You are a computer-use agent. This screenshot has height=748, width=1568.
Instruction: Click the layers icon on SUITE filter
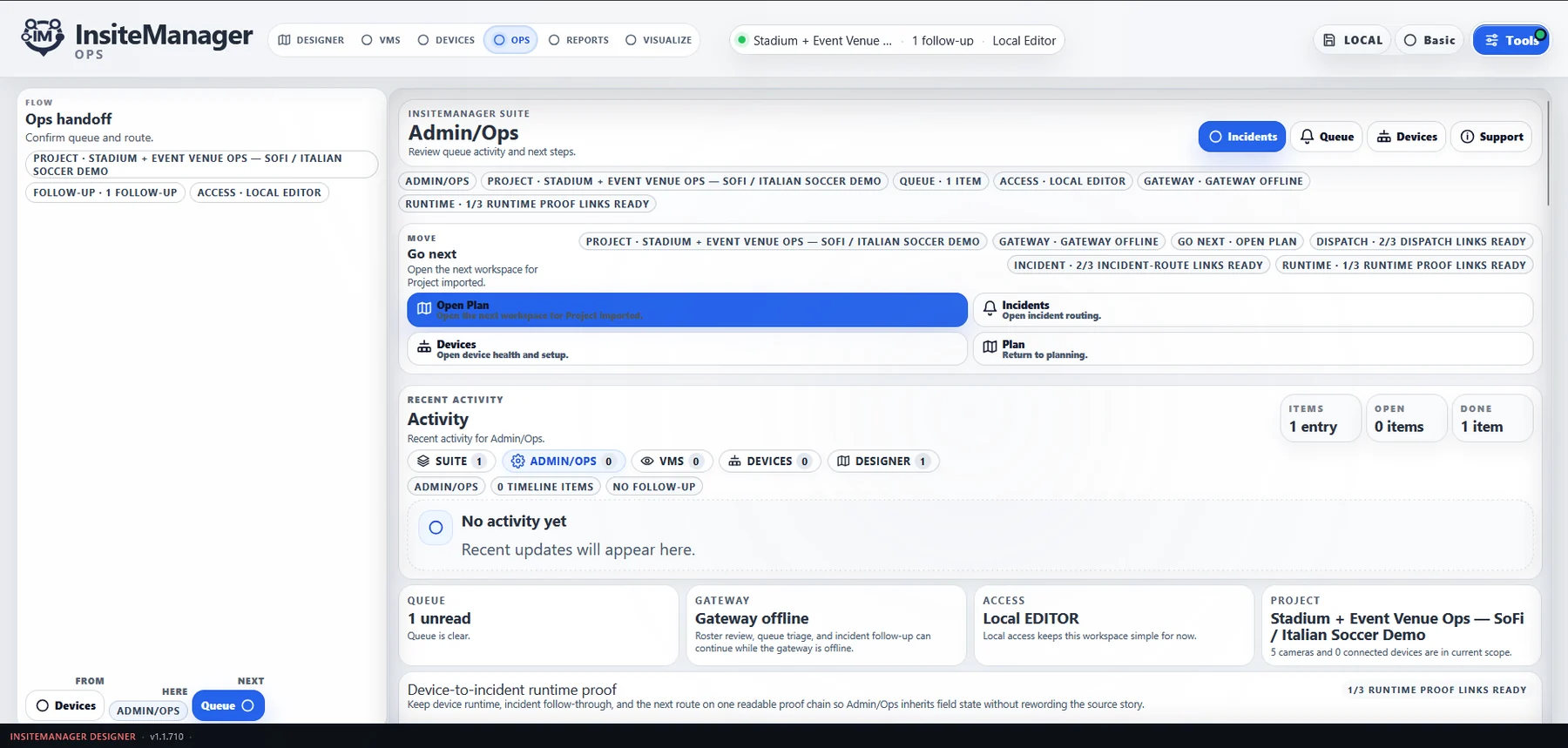click(x=423, y=462)
